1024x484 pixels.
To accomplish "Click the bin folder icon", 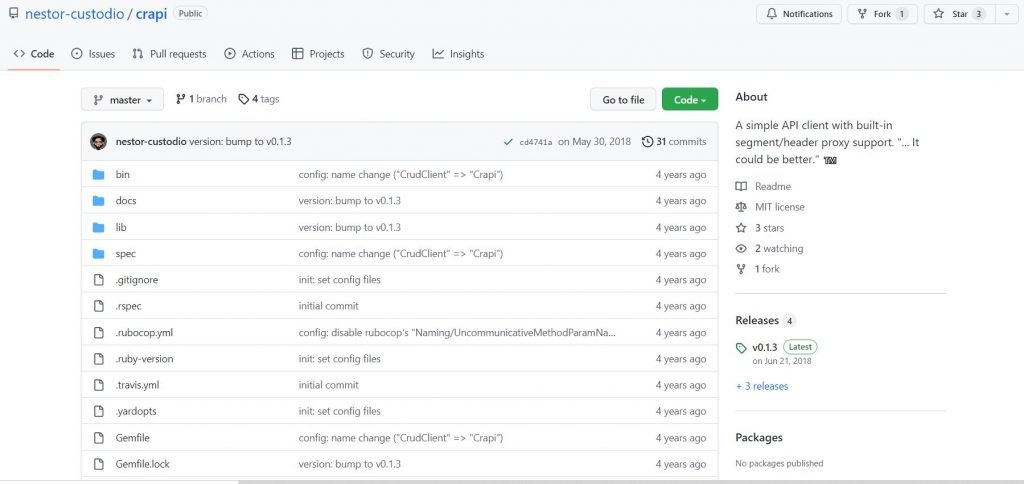I will point(99,174).
